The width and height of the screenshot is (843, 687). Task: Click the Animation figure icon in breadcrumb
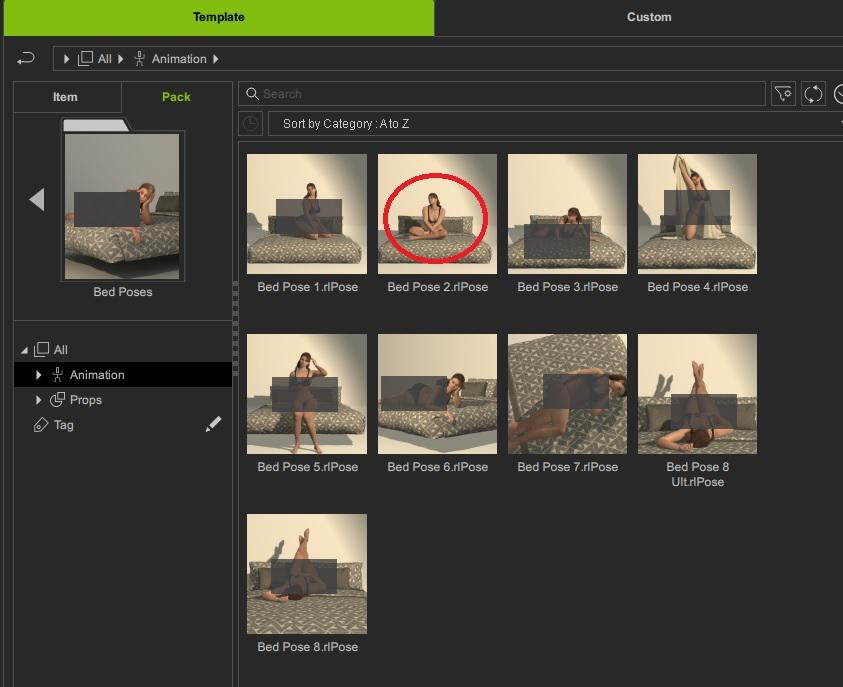pyautogui.click(x=140, y=59)
